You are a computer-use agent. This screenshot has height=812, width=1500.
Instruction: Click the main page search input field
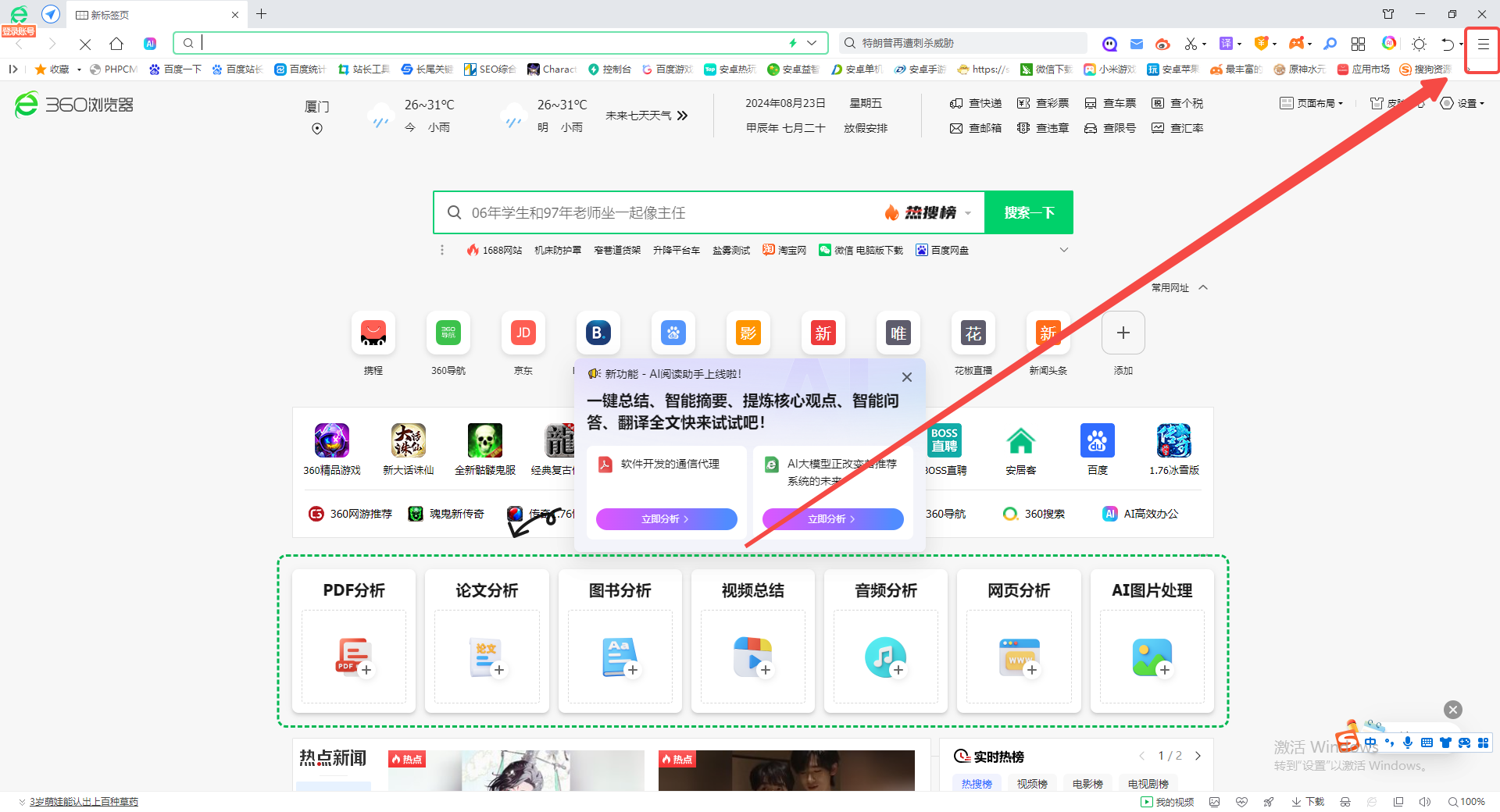[x=672, y=212]
